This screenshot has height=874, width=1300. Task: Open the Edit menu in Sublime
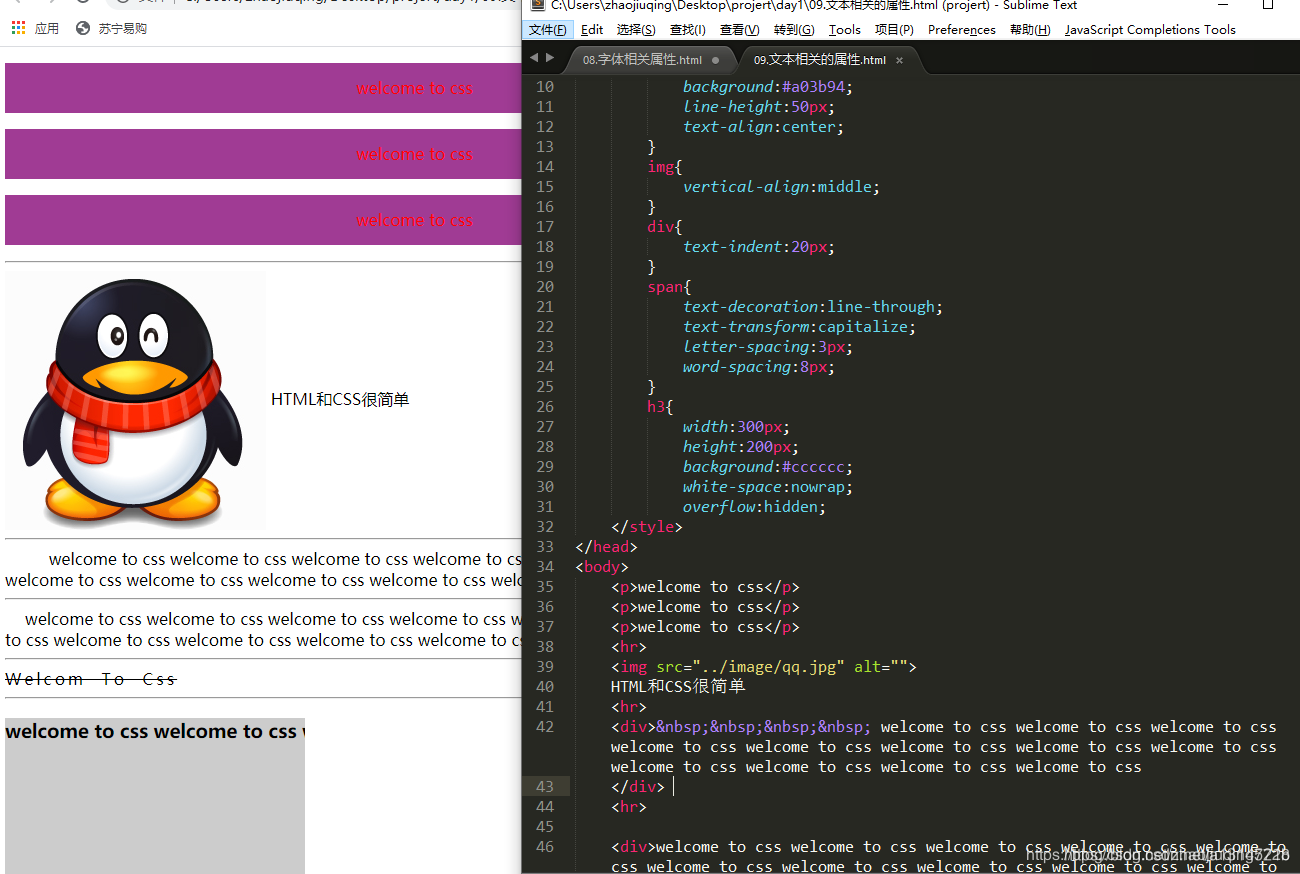pos(592,30)
